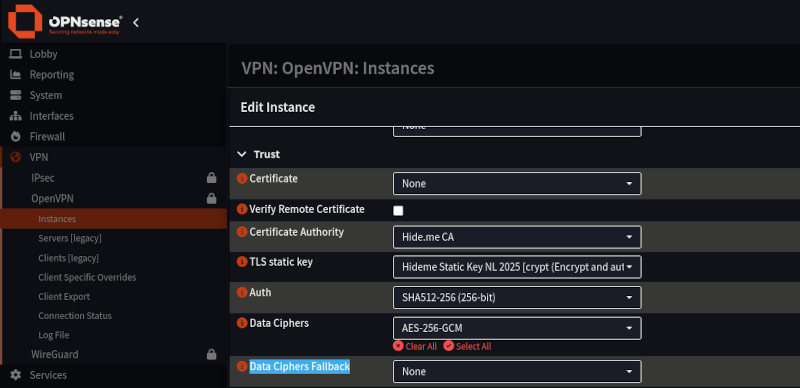Open Client Specific Overrides menu item
The image size is (800, 388).
coord(87,277)
